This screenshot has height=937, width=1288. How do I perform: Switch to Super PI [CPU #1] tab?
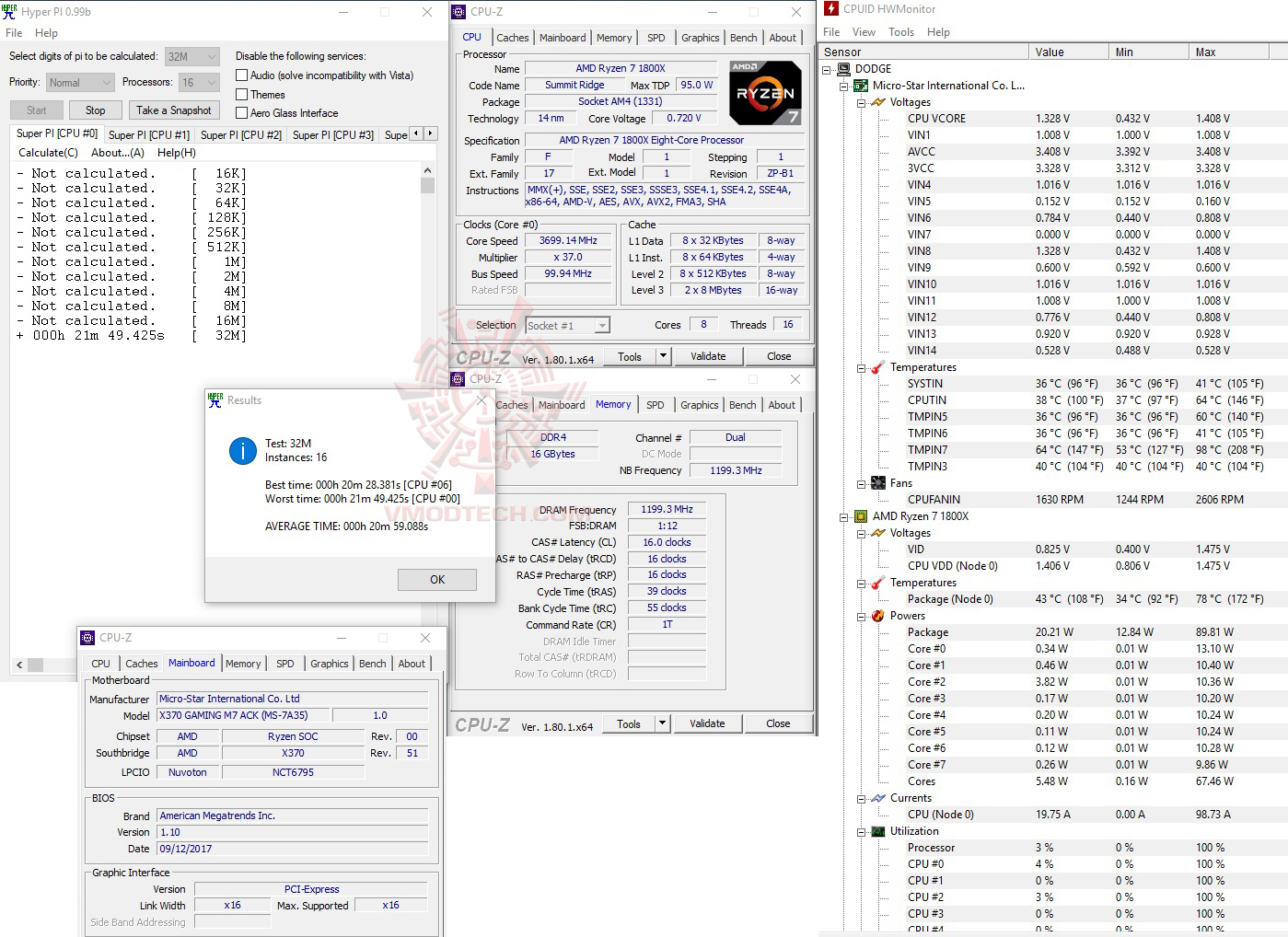click(x=148, y=135)
